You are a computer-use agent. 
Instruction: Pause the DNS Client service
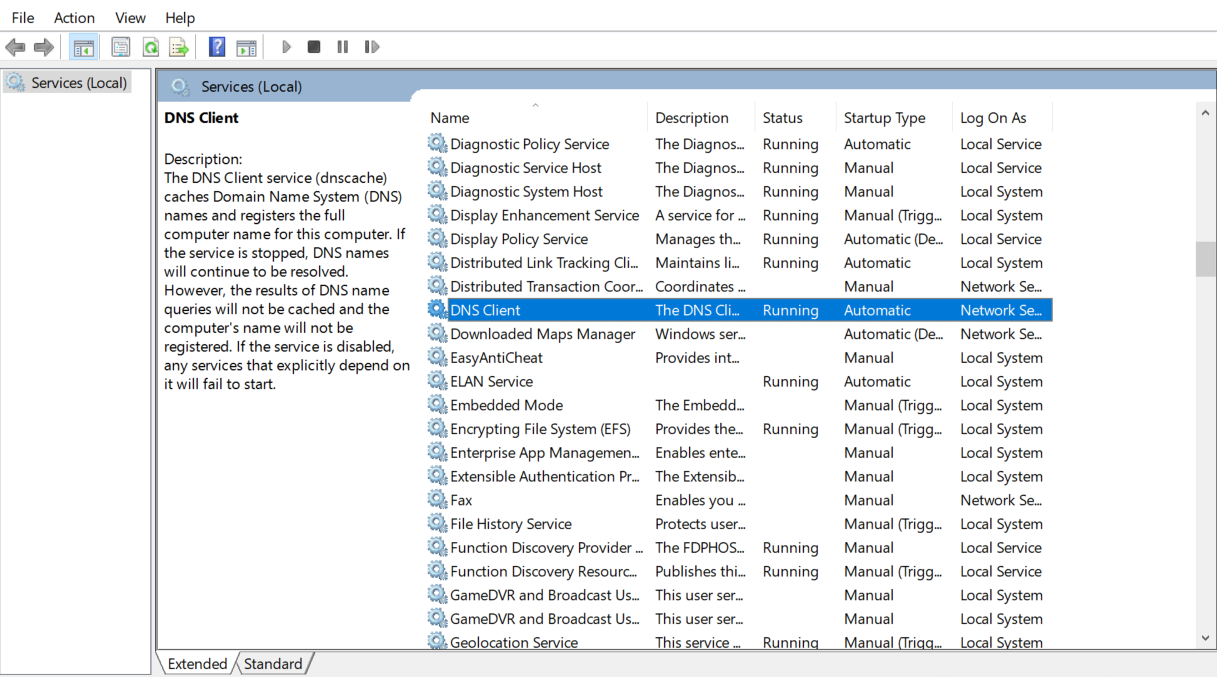click(x=343, y=46)
